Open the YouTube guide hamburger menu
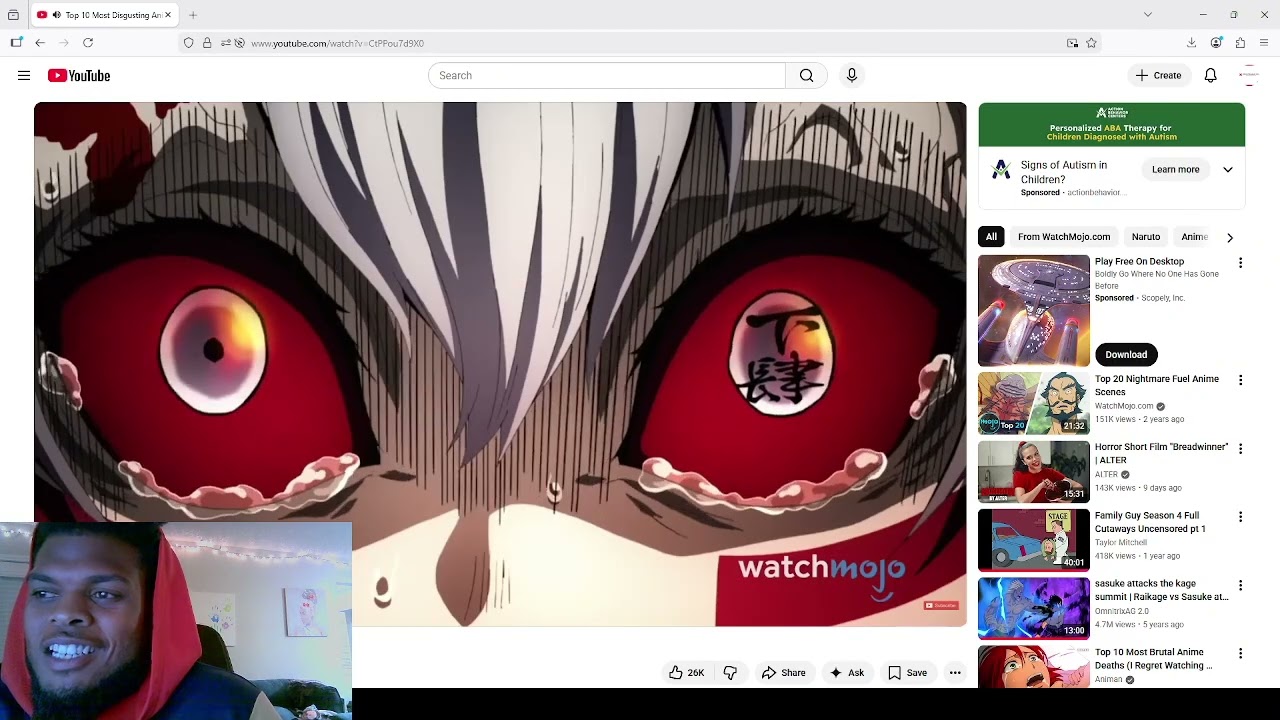 24,75
